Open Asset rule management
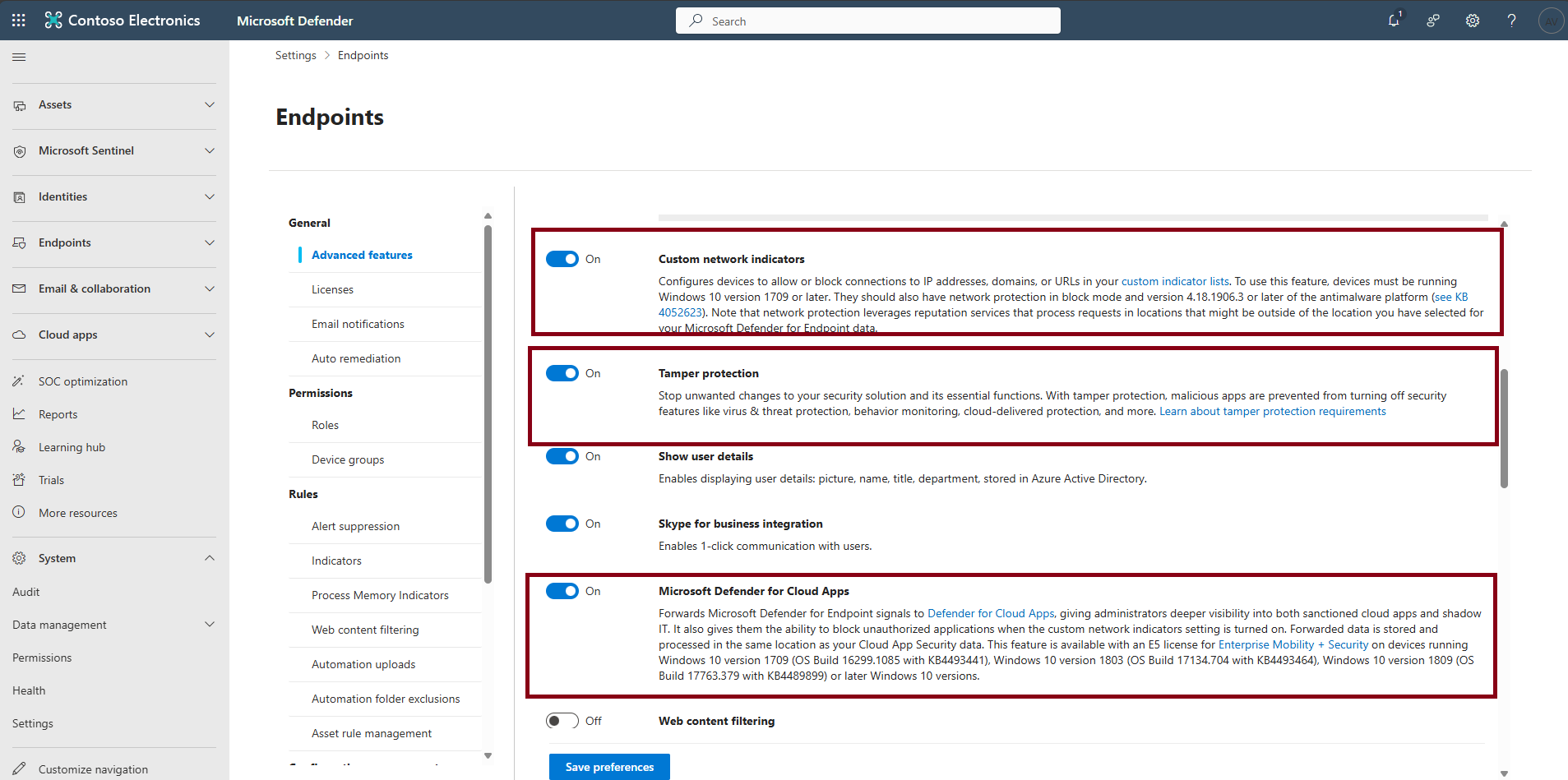This screenshot has width=1568, height=780. tap(372, 733)
